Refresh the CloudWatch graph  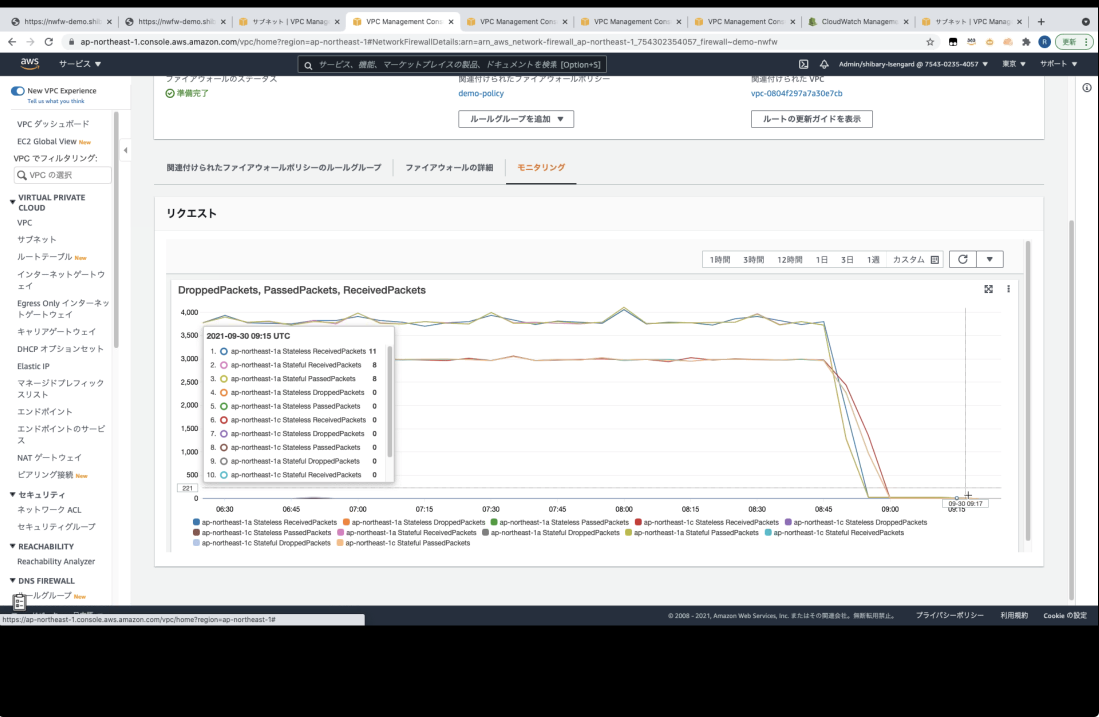(962, 259)
